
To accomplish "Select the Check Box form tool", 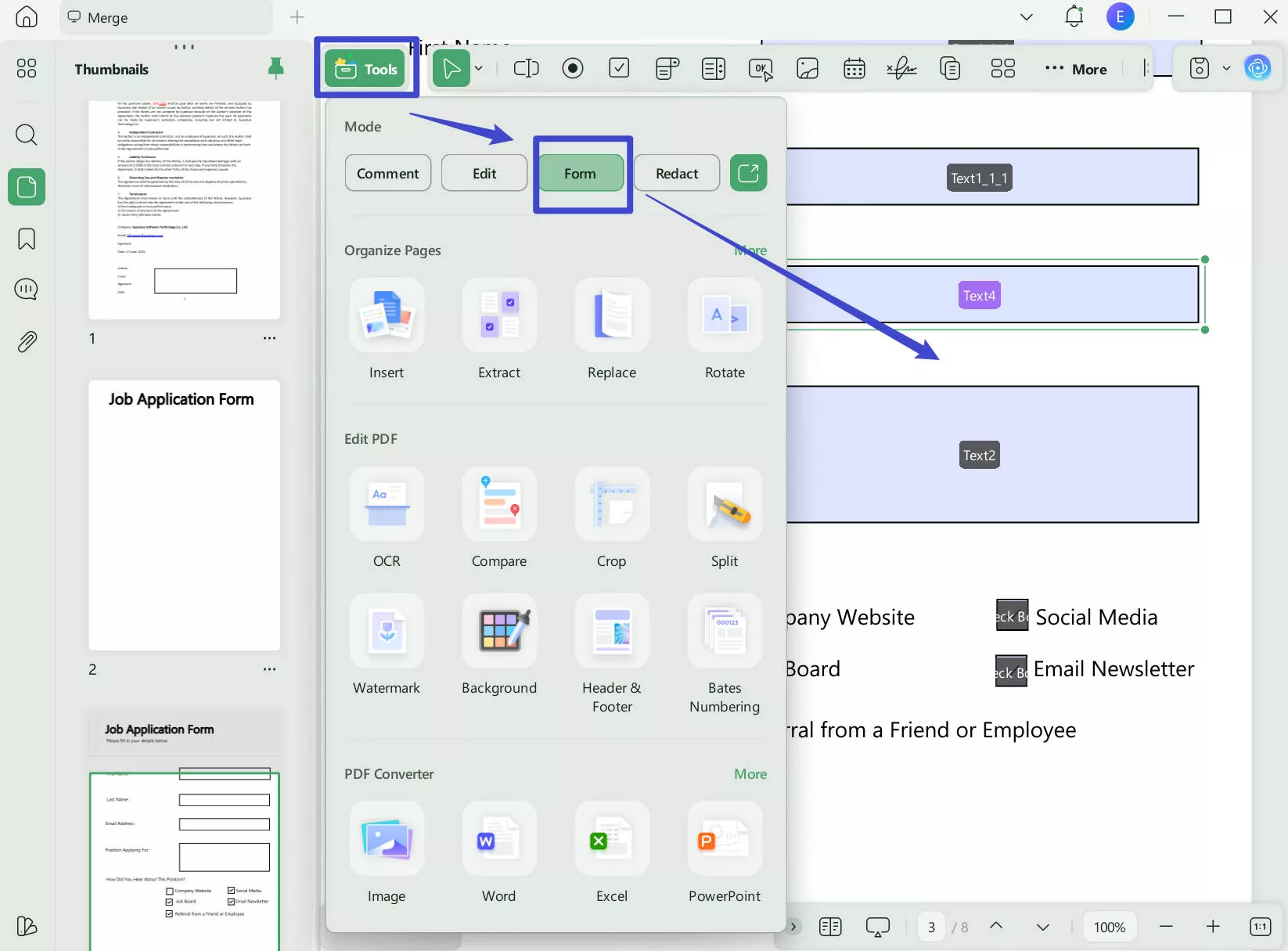I will [619, 68].
